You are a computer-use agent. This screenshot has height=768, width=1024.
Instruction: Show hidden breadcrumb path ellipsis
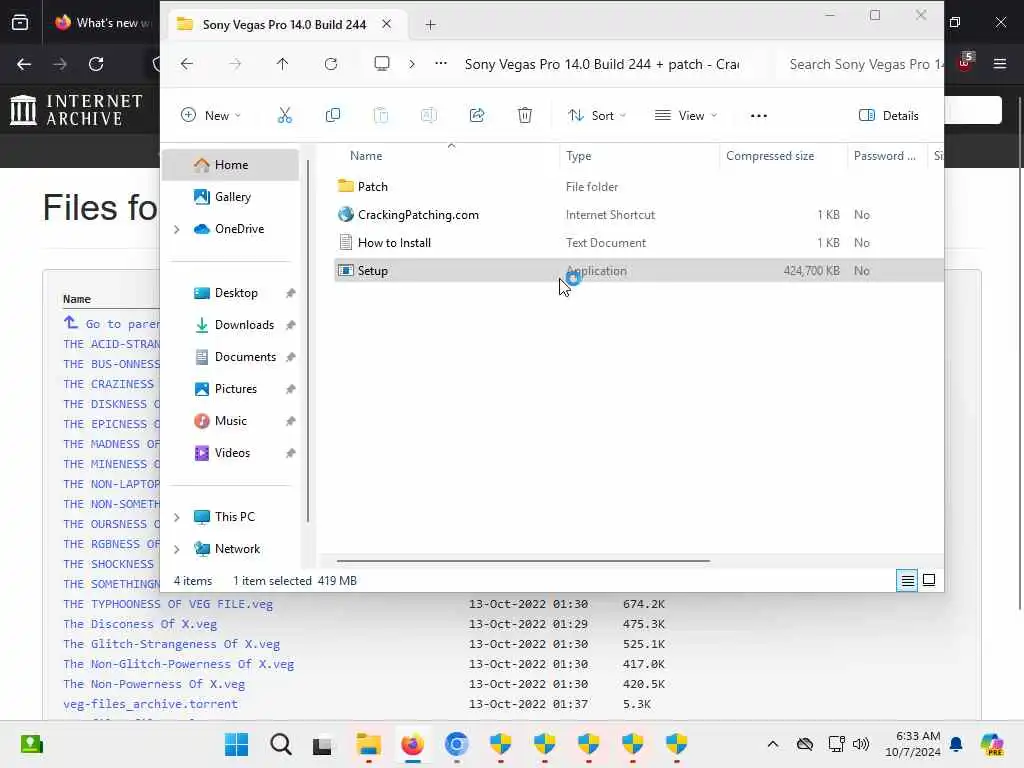tap(441, 63)
